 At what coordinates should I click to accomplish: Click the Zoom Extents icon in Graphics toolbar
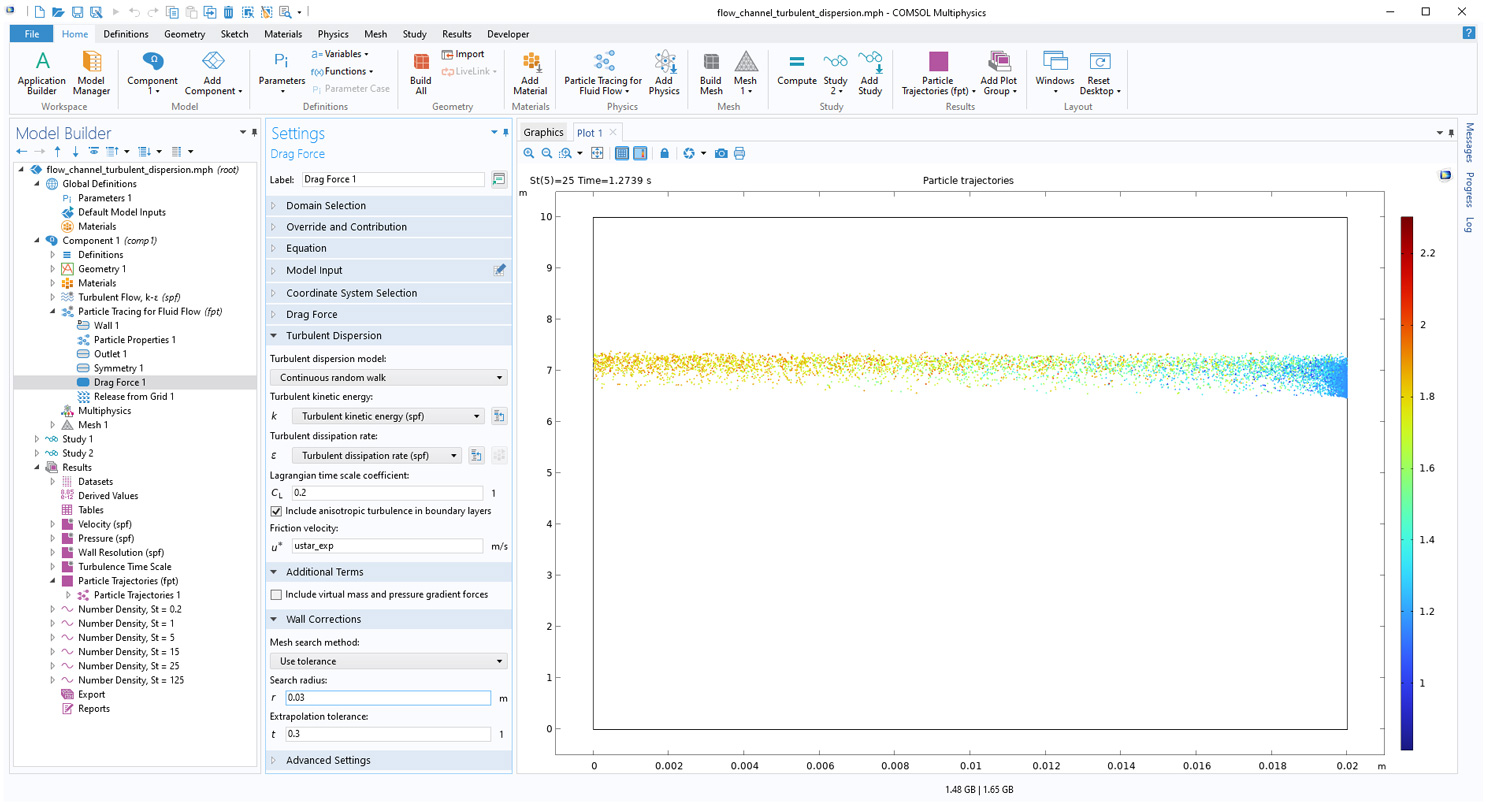[597, 153]
